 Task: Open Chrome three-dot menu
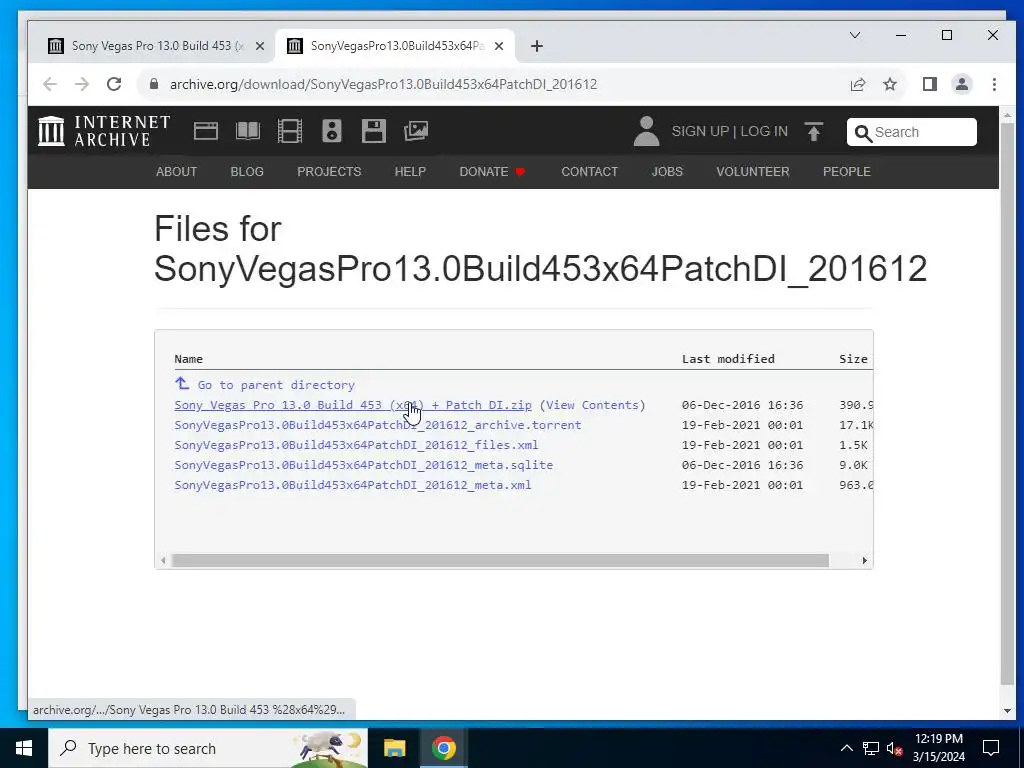pos(994,84)
